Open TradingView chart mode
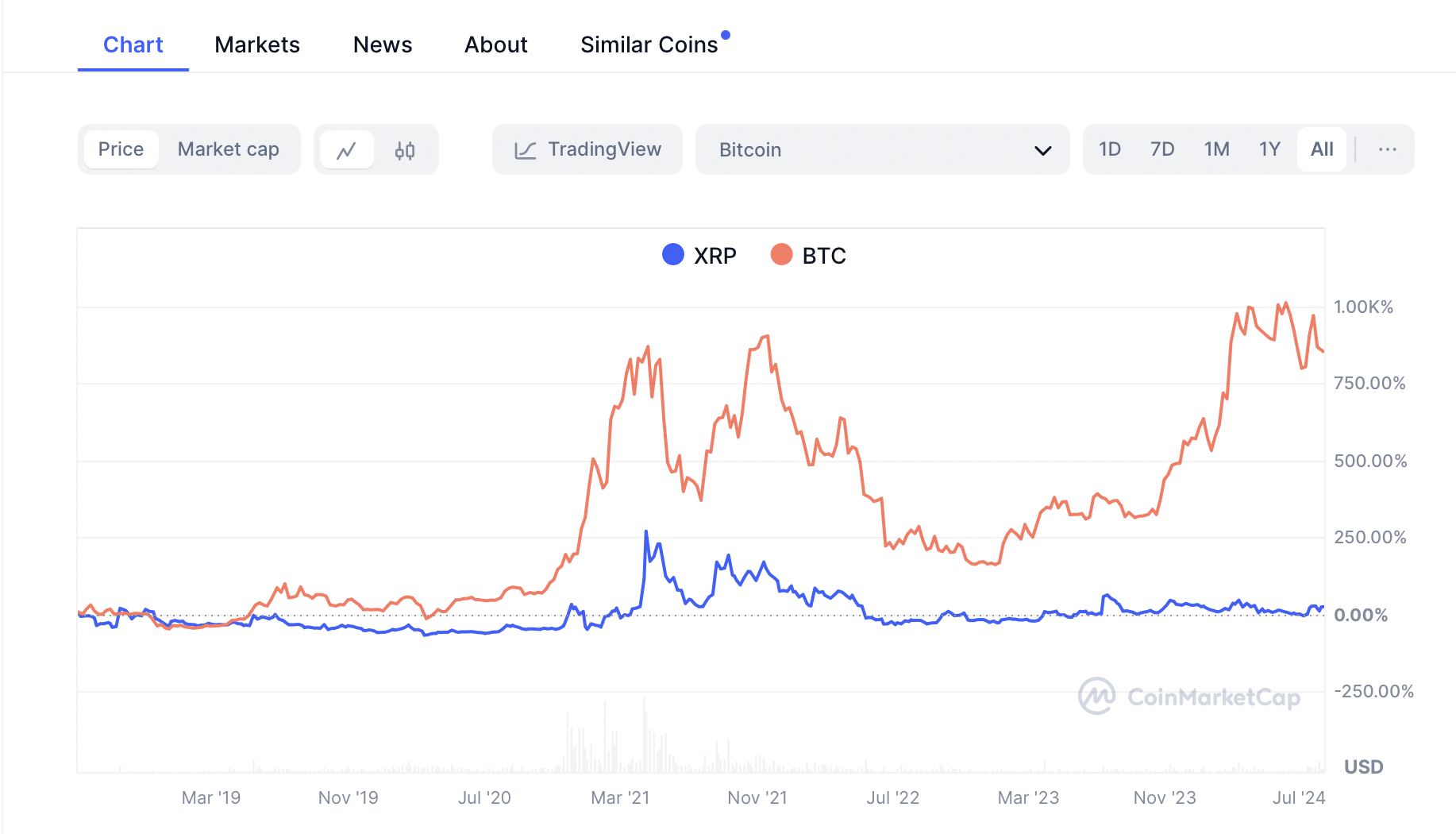The image size is (1456, 834). point(587,149)
